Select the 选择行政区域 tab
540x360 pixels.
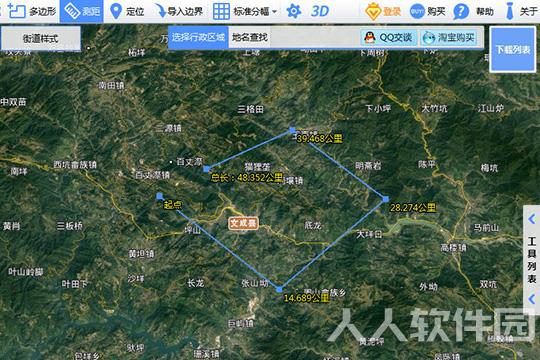coord(198,37)
